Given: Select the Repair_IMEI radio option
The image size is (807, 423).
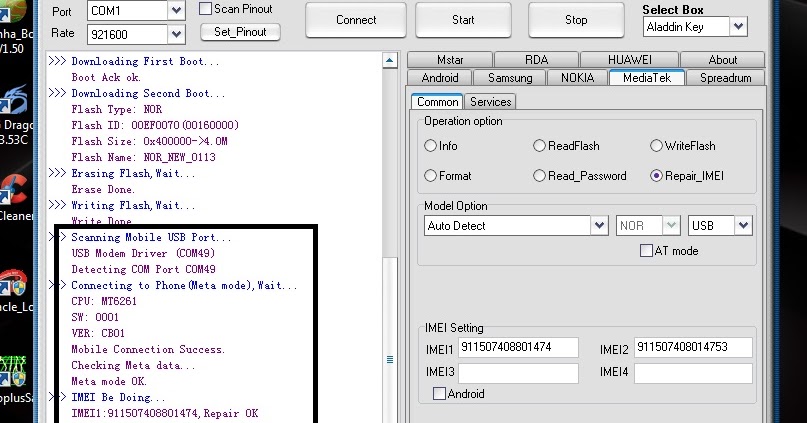Looking at the screenshot, I should (x=656, y=175).
